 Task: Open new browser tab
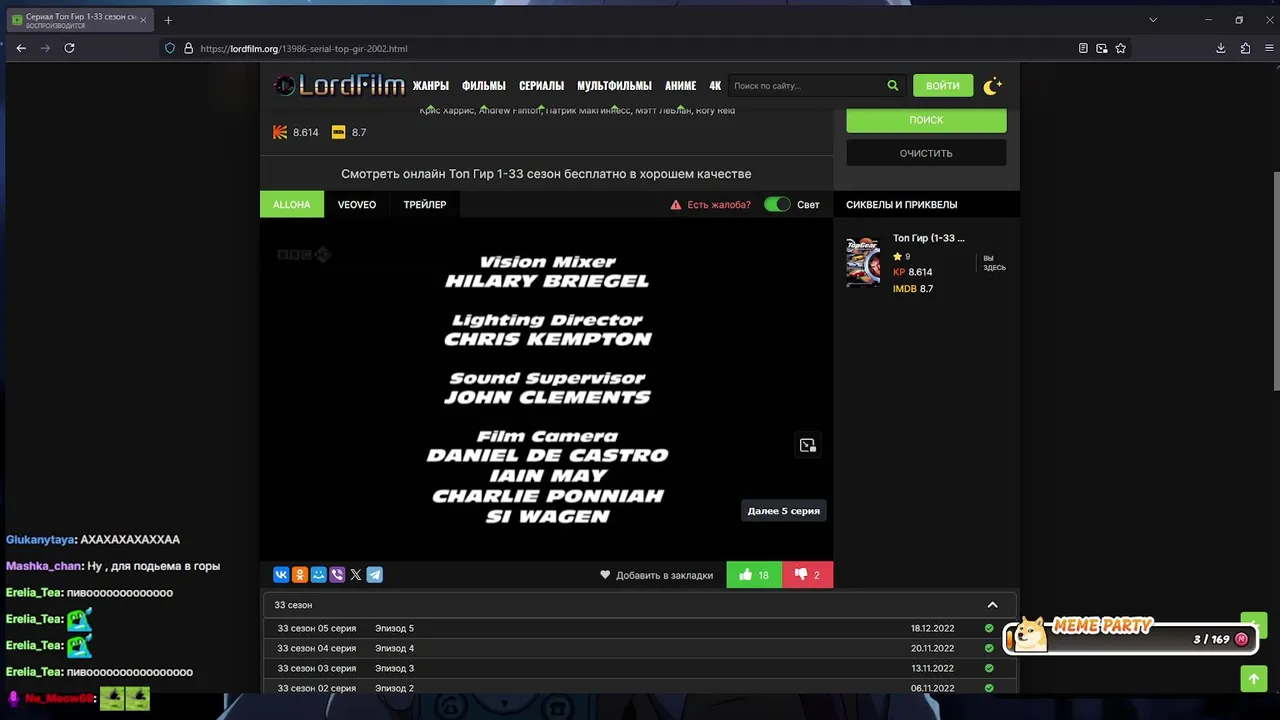(x=168, y=20)
